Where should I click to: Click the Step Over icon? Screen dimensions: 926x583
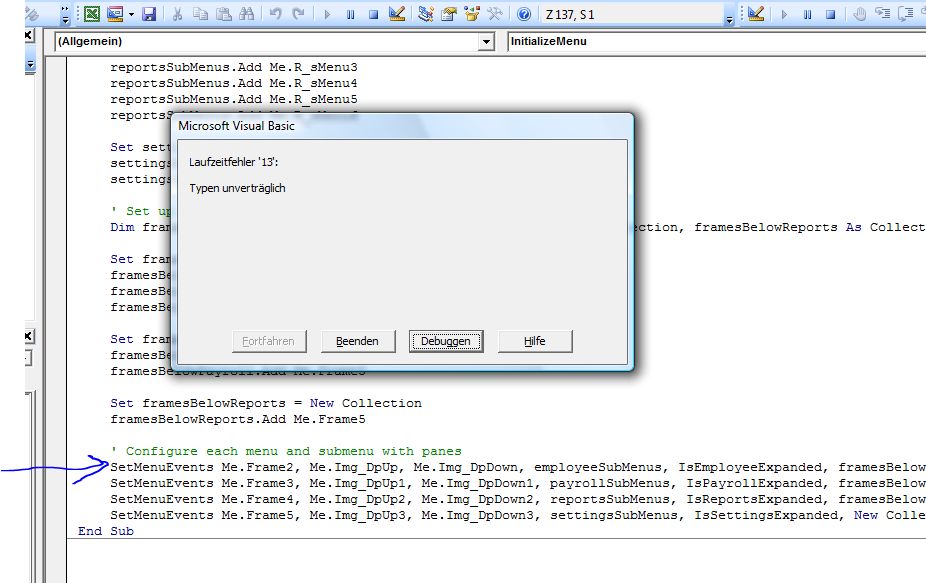click(905, 14)
